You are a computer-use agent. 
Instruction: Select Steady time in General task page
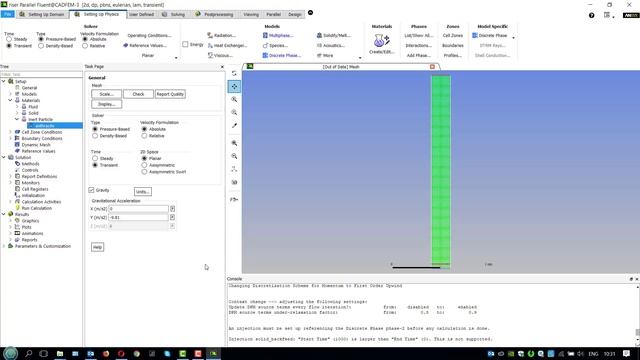pyautogui.click(x=95, y=158)
